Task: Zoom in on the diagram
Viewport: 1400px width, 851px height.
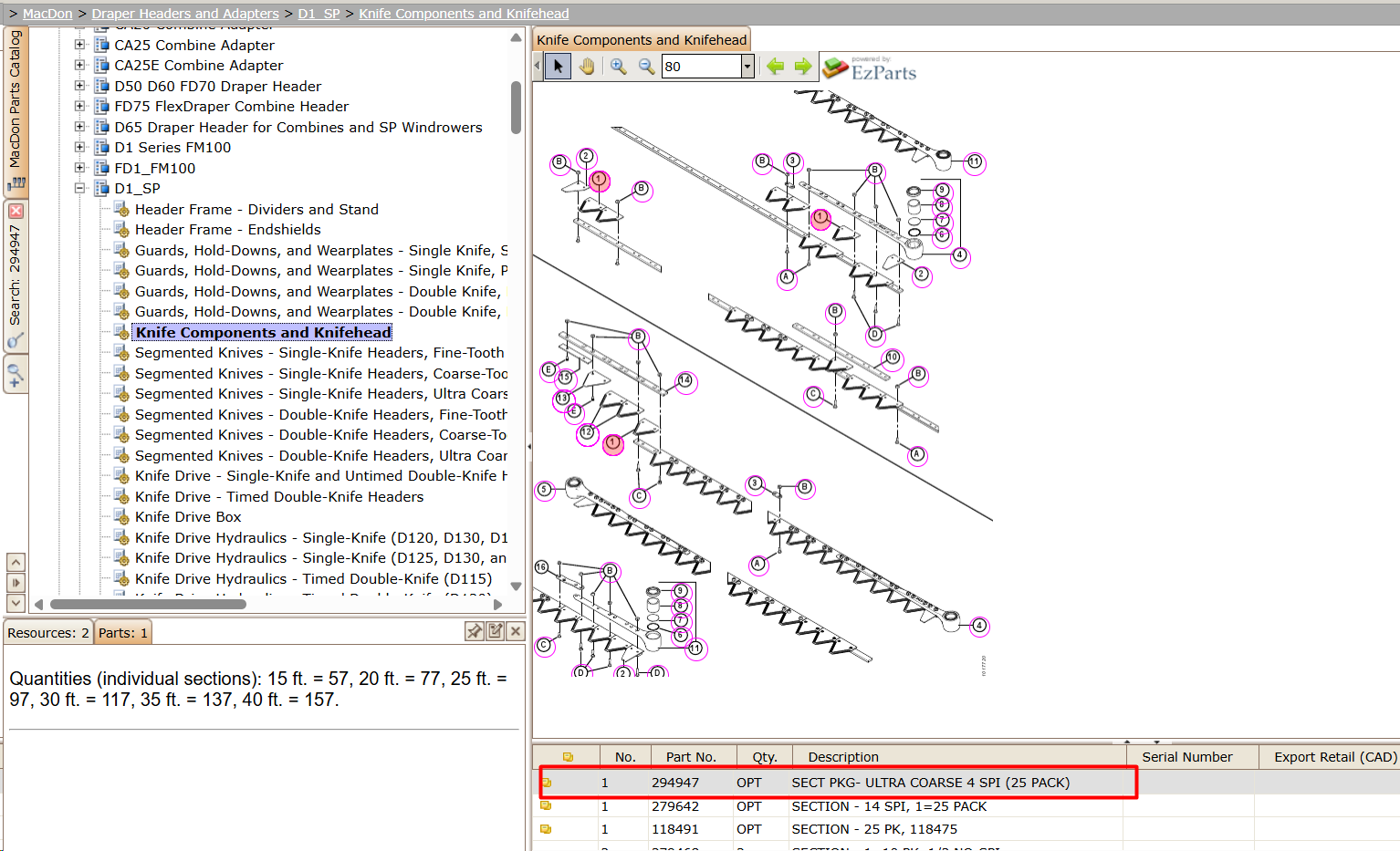Action: coord(619,67)
